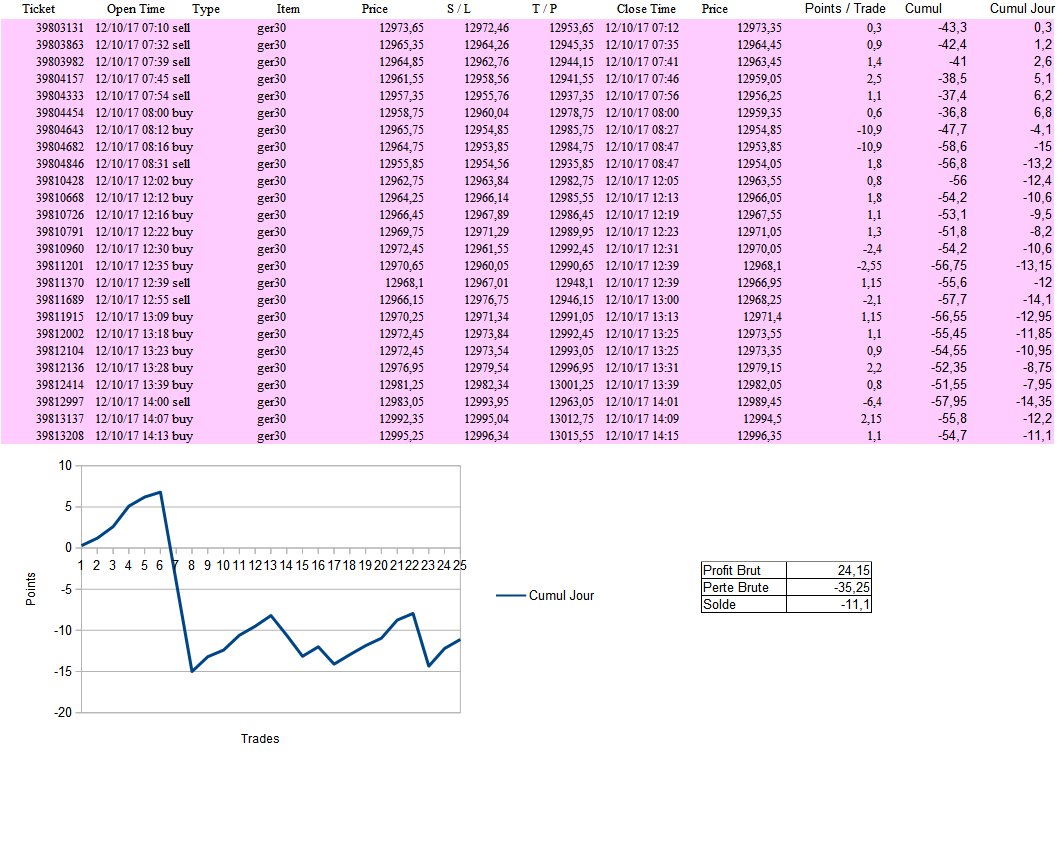
Task: Click close time 12/10/17 14:15
Action: 642,436
